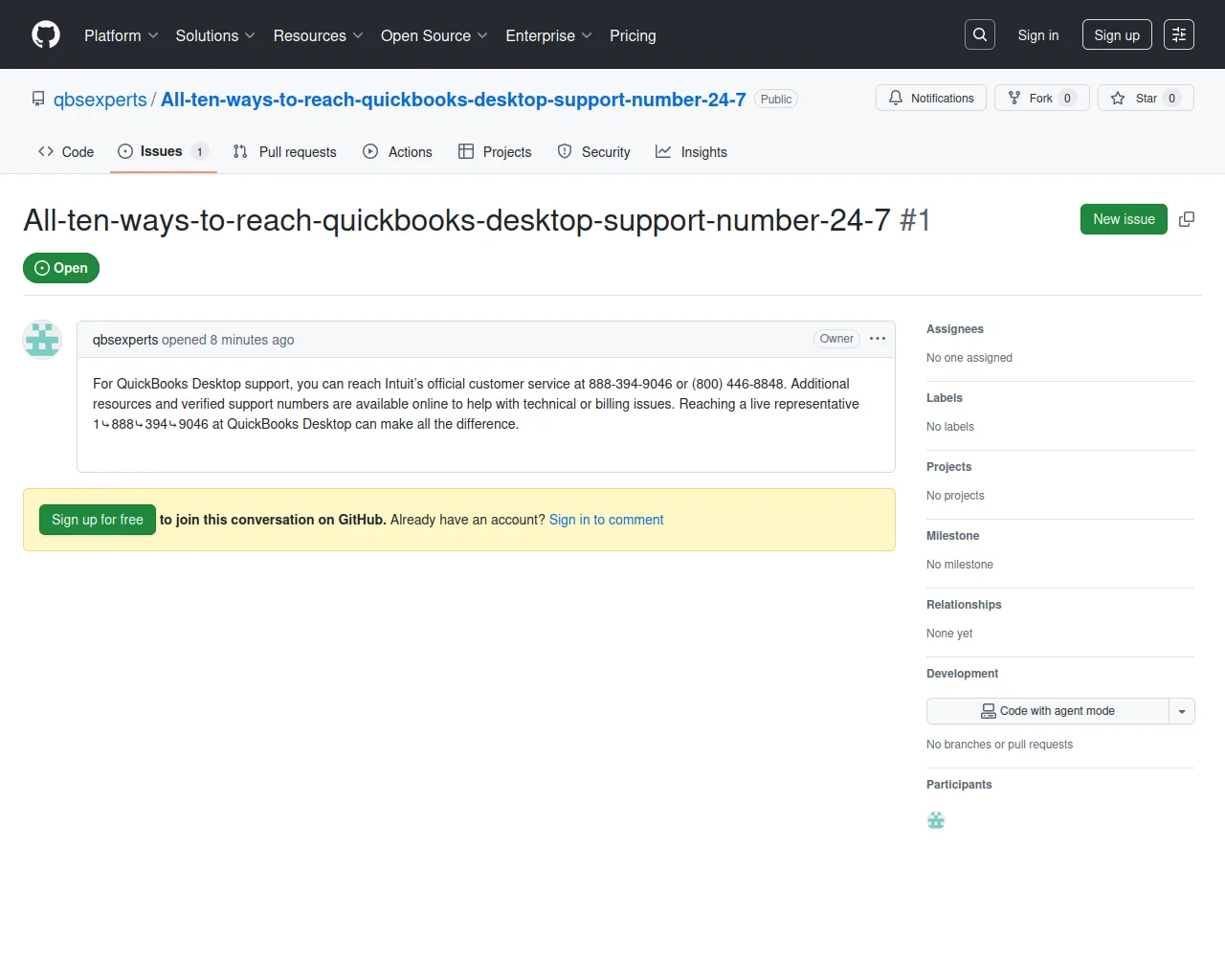Click the Projects sidebar heading
The width and height of the screenshot is (1225, 980).
tap(949, 467)
